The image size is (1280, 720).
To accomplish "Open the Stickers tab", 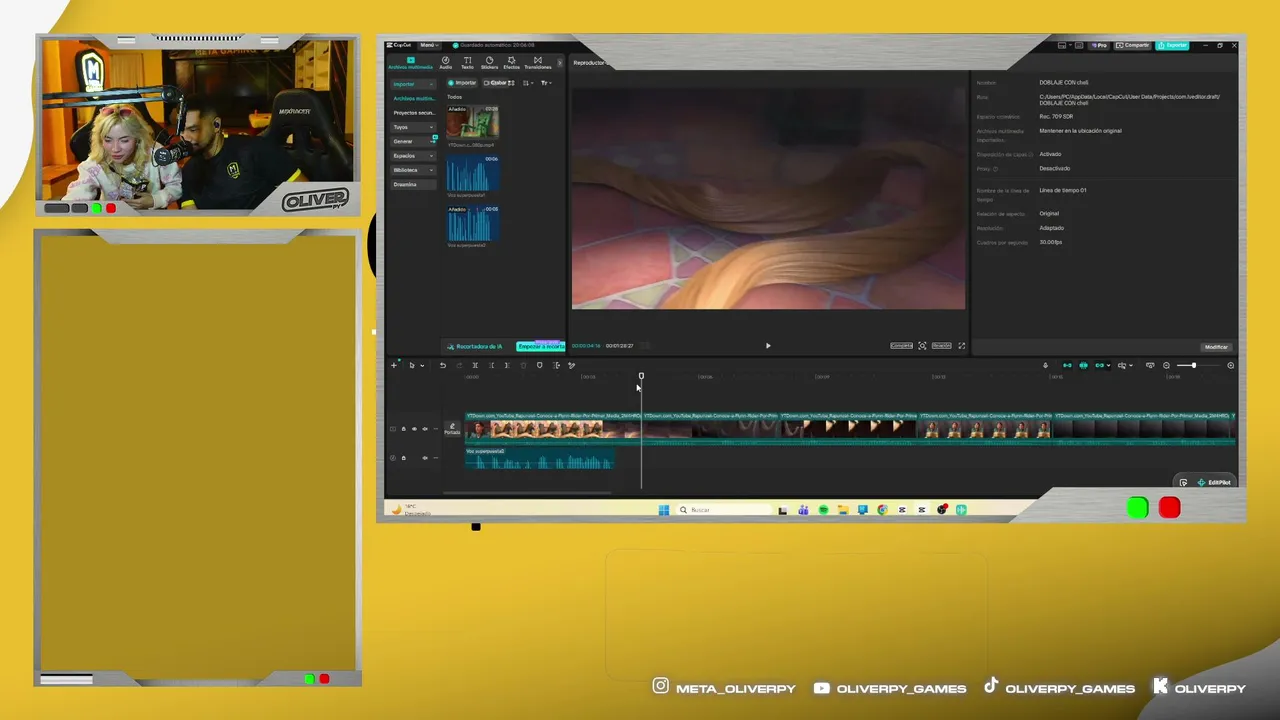I will tap(489, 63).
